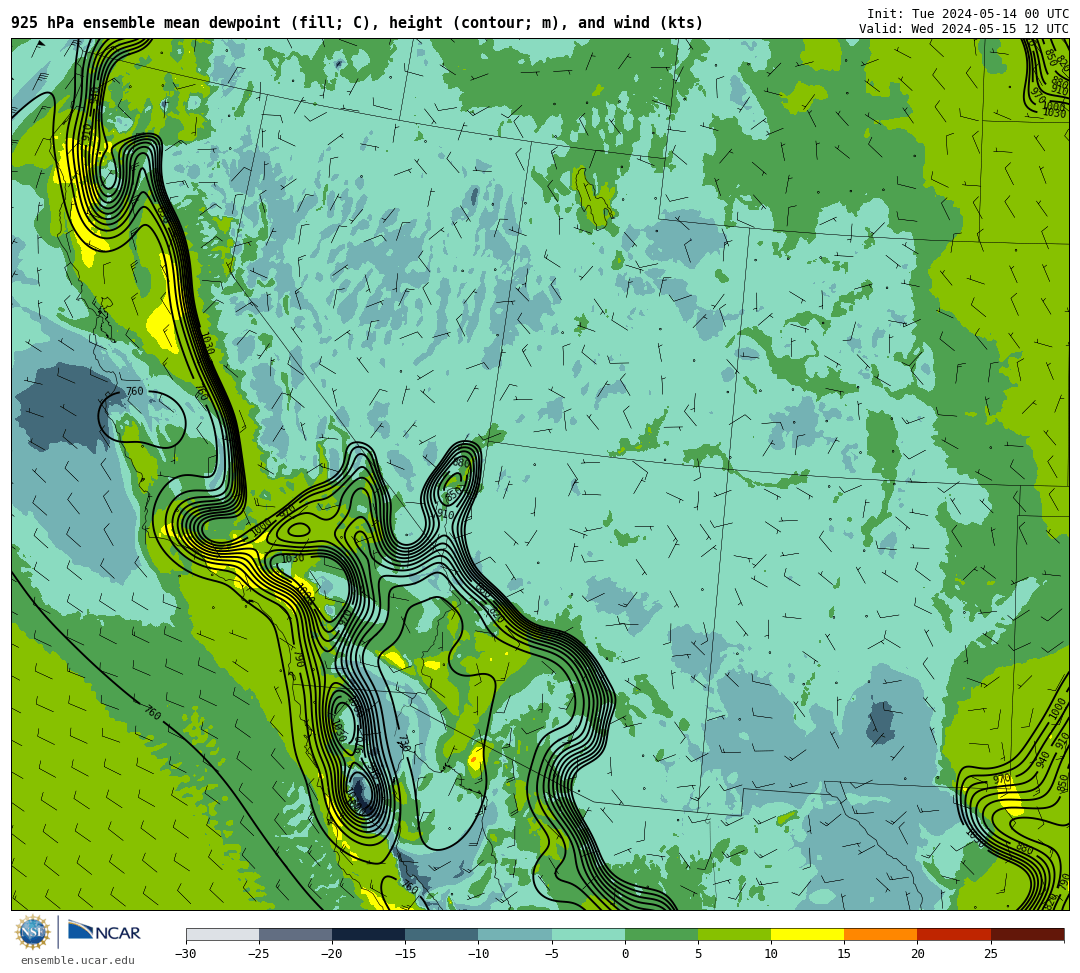
Task: Click the -5 legend tick label
Action: [552, 954]
